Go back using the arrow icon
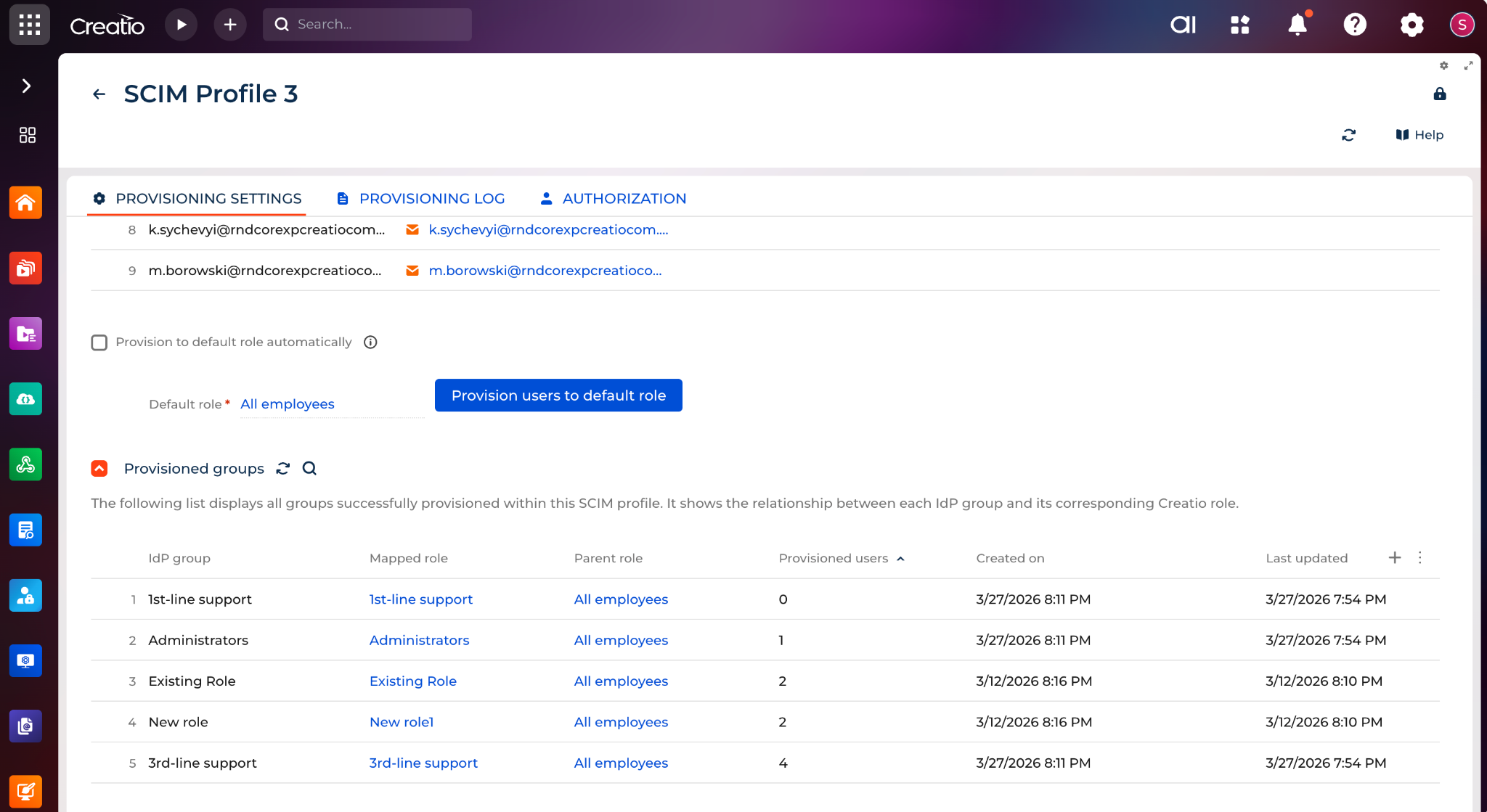The image size is (1487, 812). click(99, 94)
